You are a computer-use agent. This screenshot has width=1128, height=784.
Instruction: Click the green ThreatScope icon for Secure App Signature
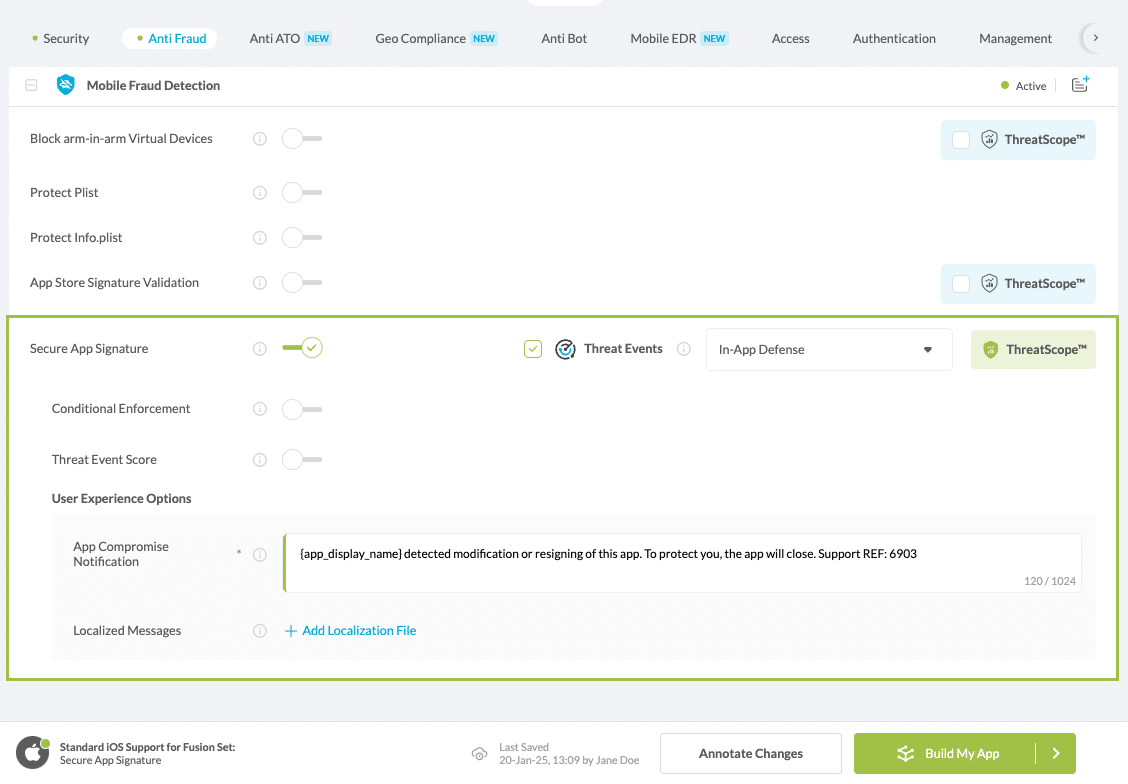coord(989,349)
